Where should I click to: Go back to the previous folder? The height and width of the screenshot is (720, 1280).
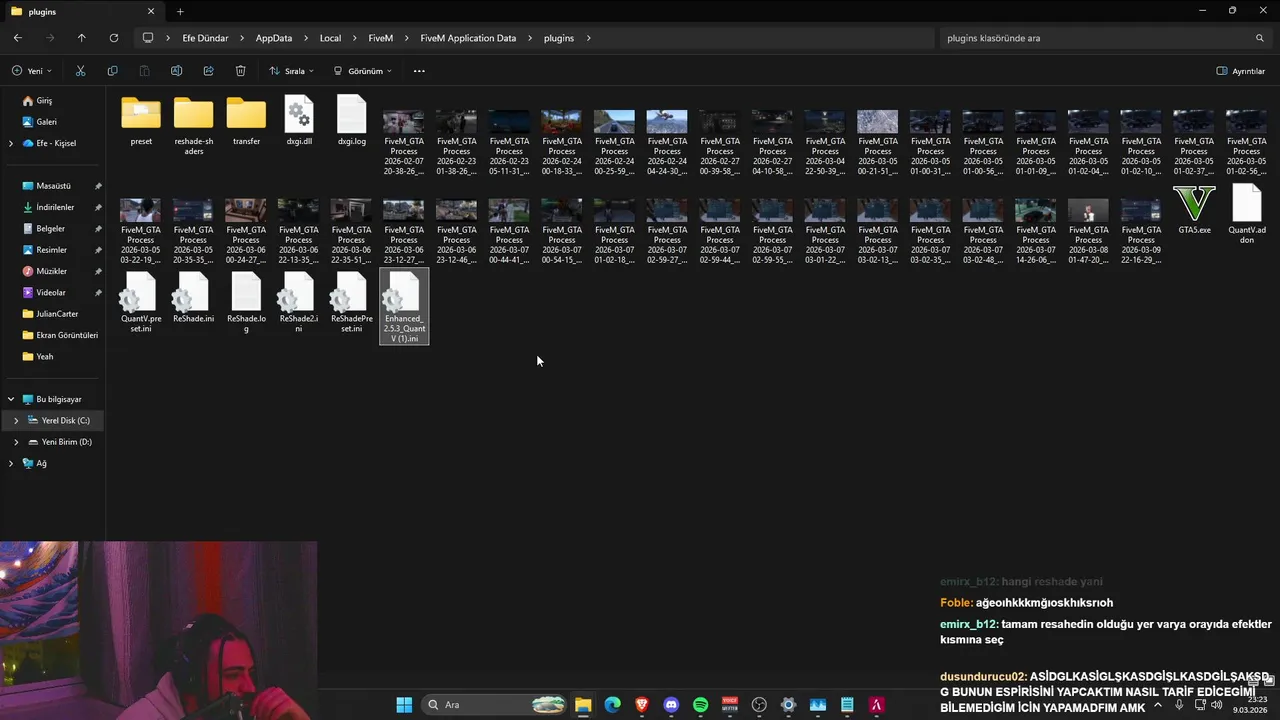tap(18, 38)
